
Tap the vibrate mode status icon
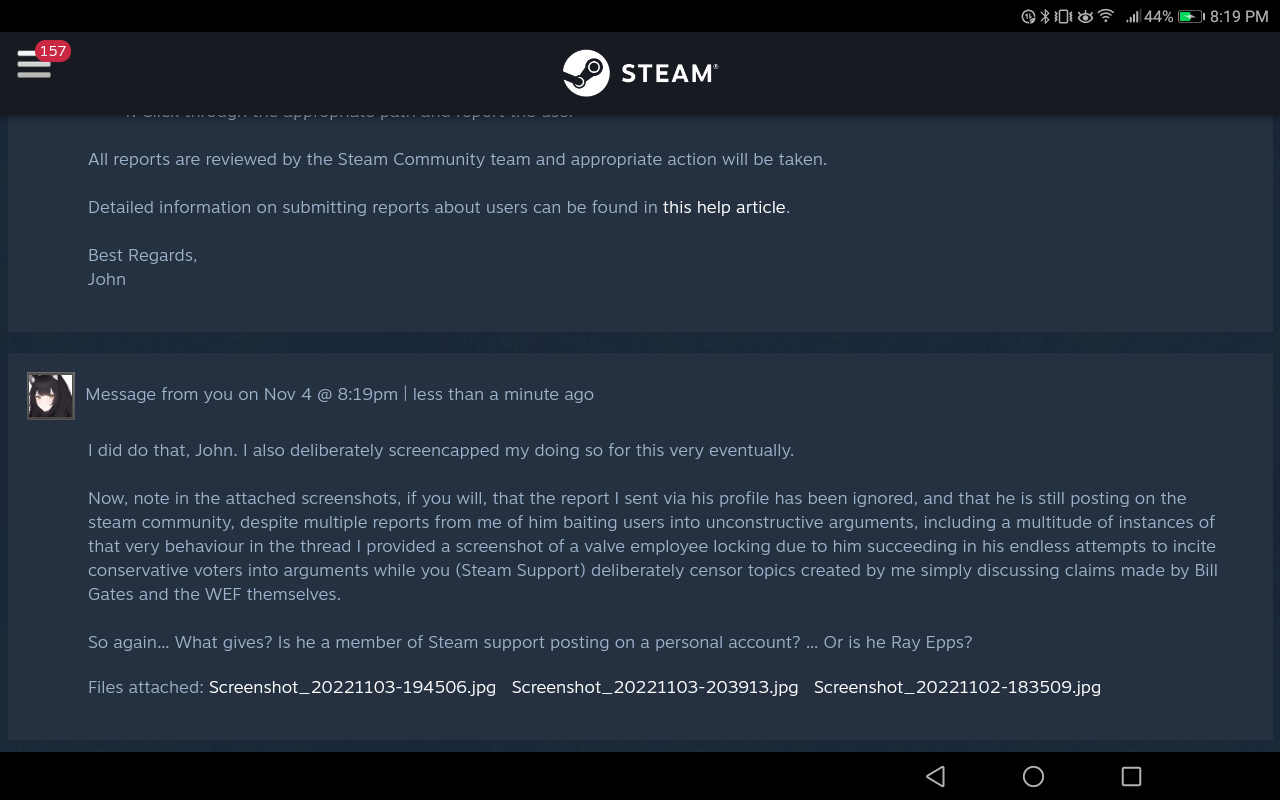tap(1063, 16)
